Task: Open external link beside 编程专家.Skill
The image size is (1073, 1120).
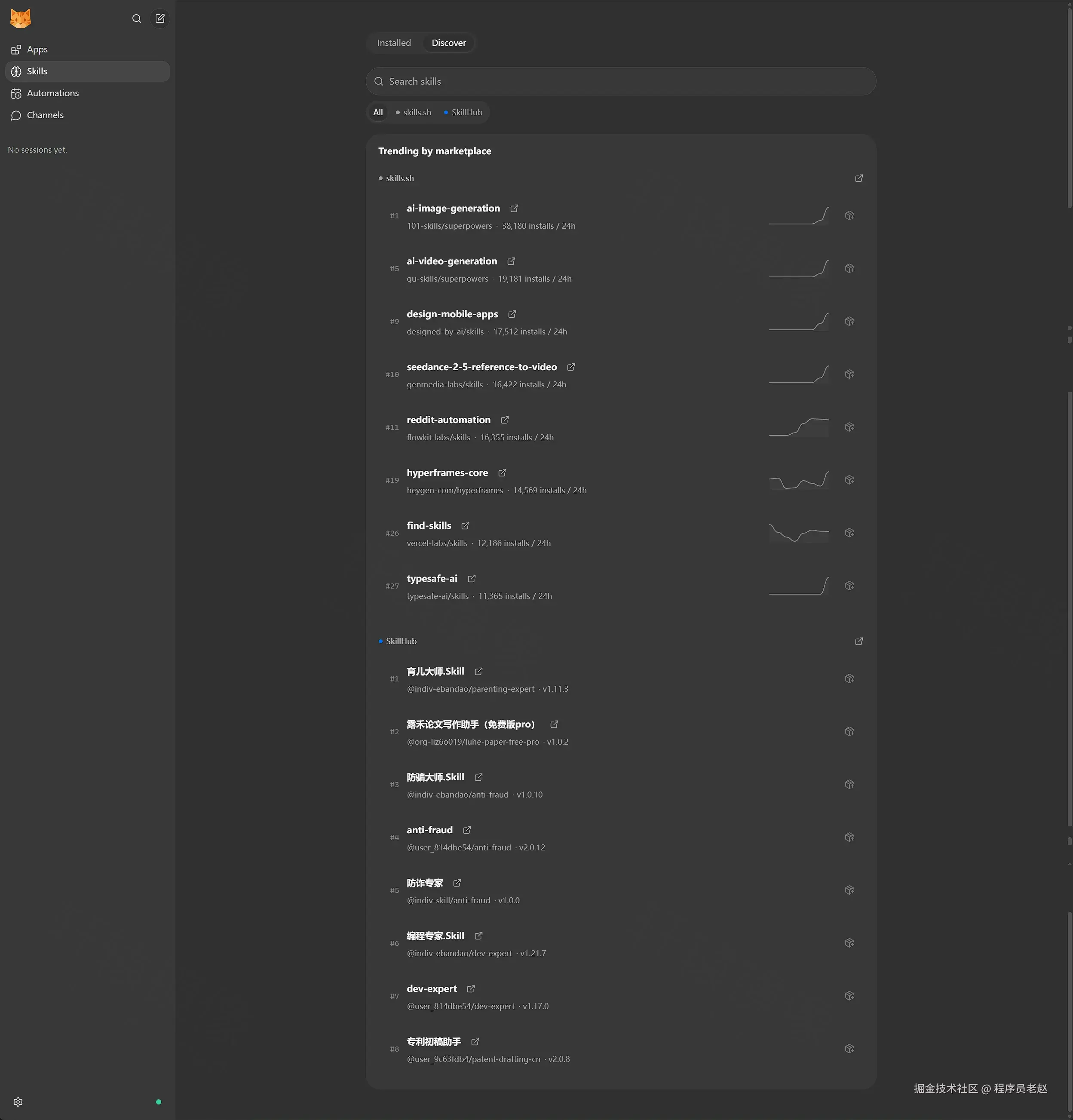Action: (x=479, y=936)
